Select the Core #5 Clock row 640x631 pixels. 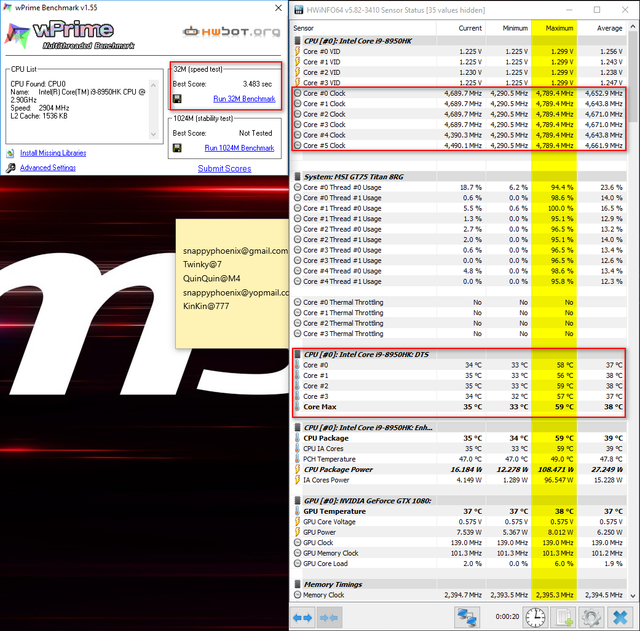460,145
